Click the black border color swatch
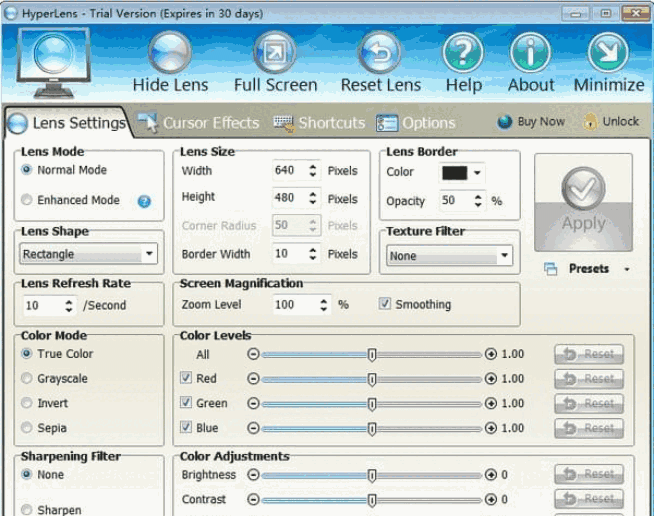 (x=455, y=173)
